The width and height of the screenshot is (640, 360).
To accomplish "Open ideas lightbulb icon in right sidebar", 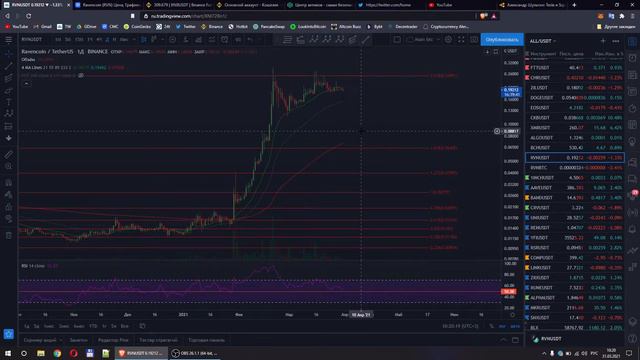I will (x=632, y=142).
